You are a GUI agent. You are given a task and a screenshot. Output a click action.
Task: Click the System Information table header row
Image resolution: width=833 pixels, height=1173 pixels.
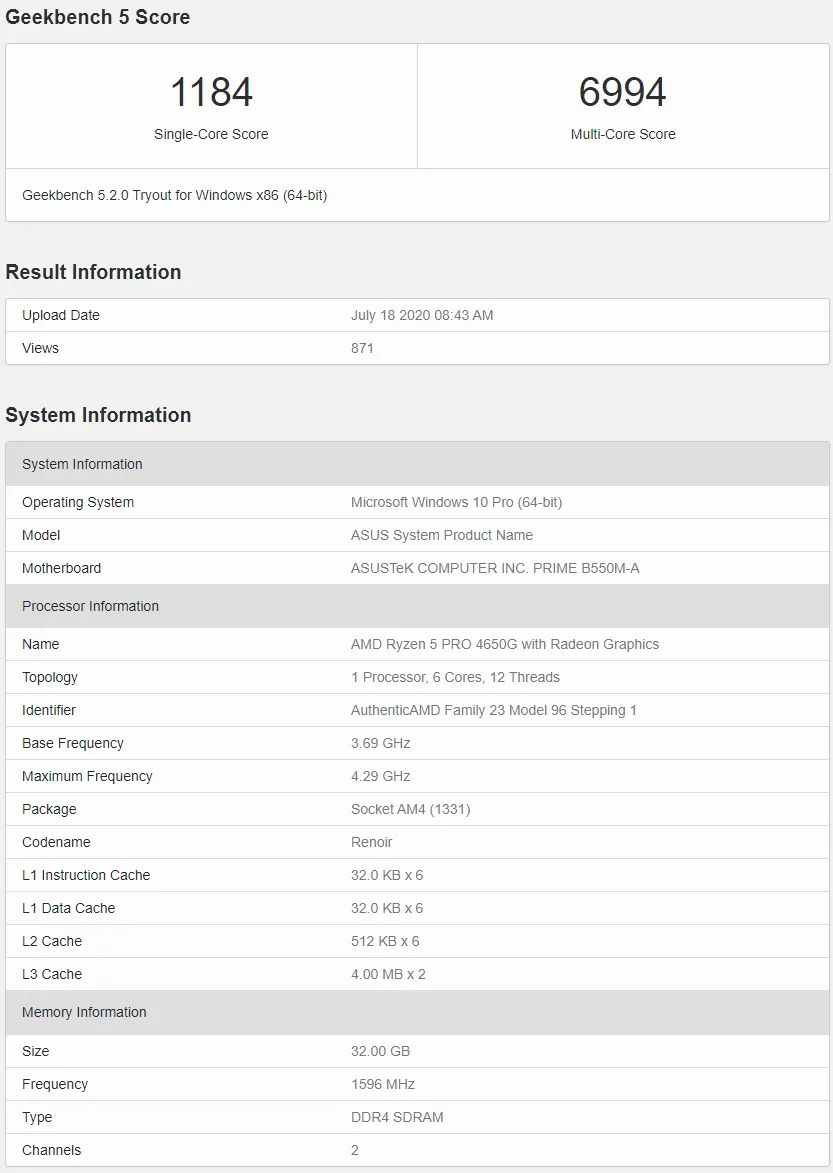[x=417, y=464]
